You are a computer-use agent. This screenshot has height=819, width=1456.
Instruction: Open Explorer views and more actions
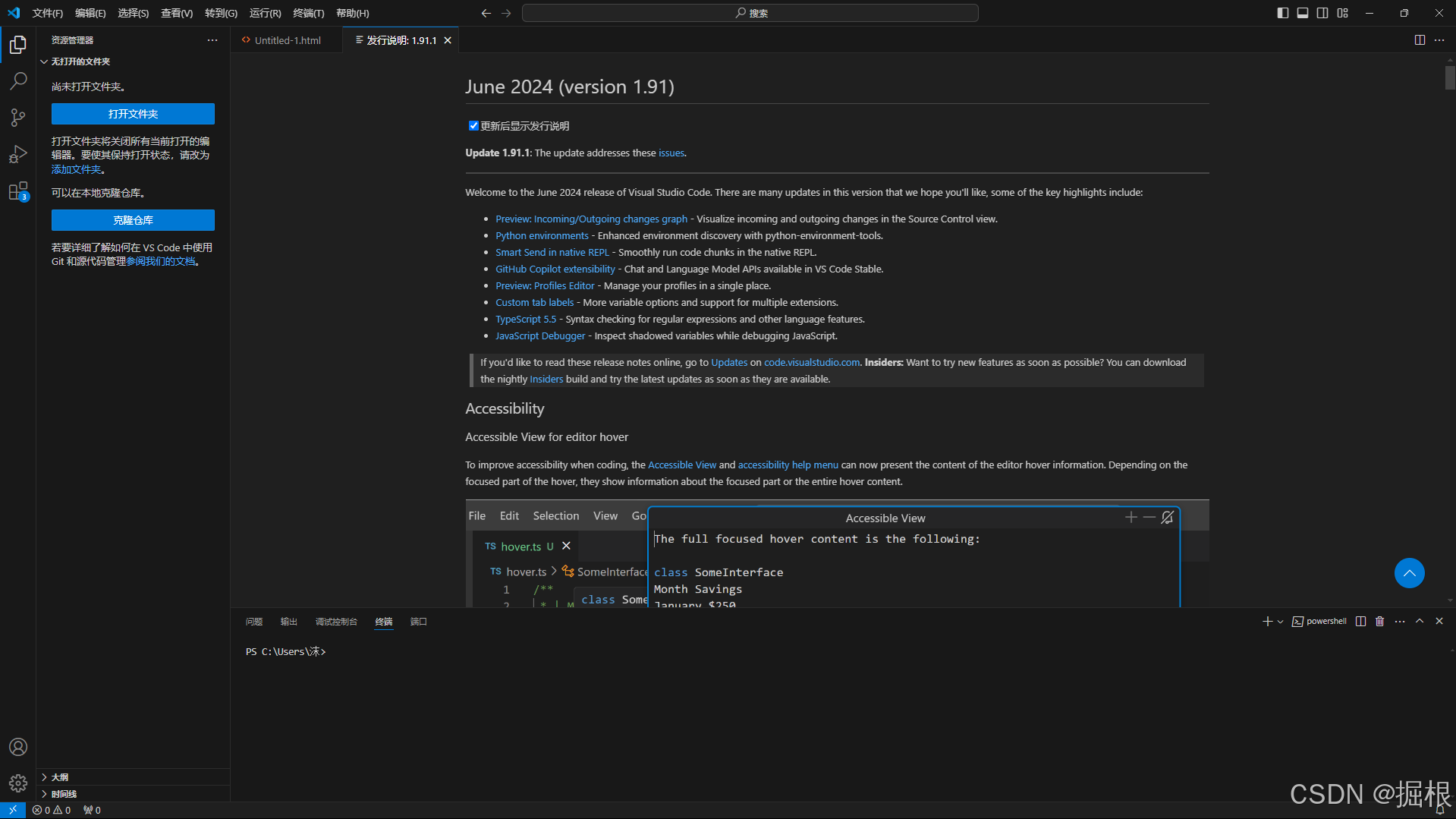[212, 40]
